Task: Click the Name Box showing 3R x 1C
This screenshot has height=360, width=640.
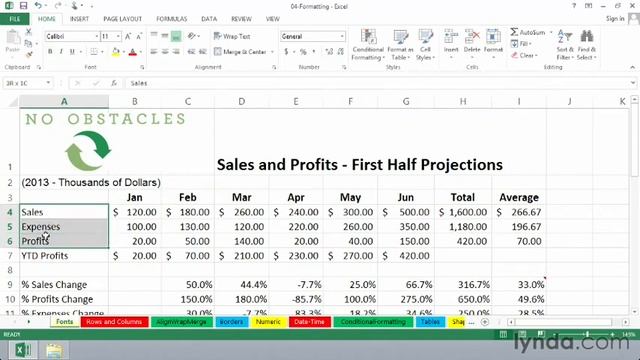Action: pyautogui.click(x=28, y=83)
